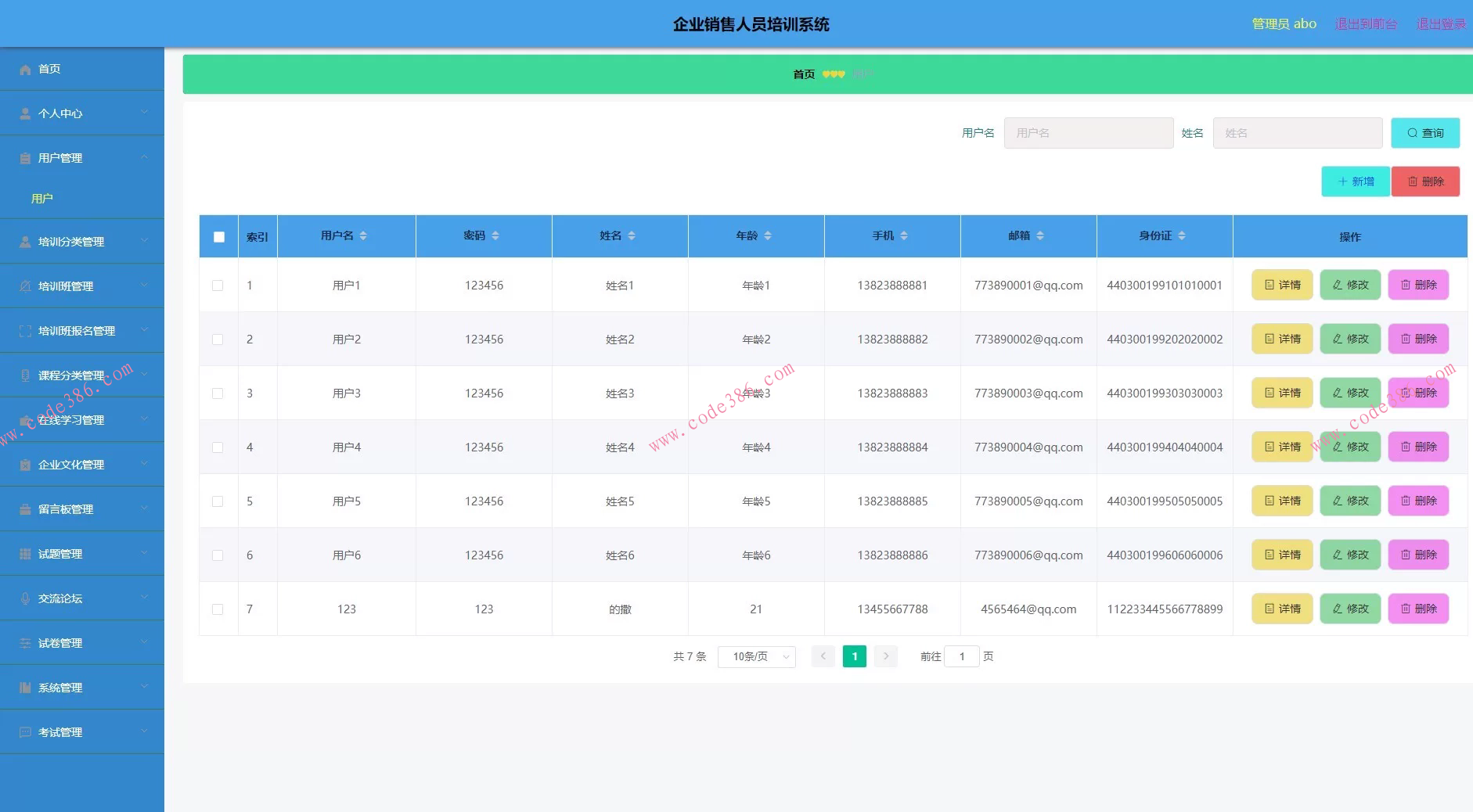Expand the 培训班管理 sidebar menu
Image resolution: width=1473 pixels, height=812 pixels.
(x=81, y=286)
